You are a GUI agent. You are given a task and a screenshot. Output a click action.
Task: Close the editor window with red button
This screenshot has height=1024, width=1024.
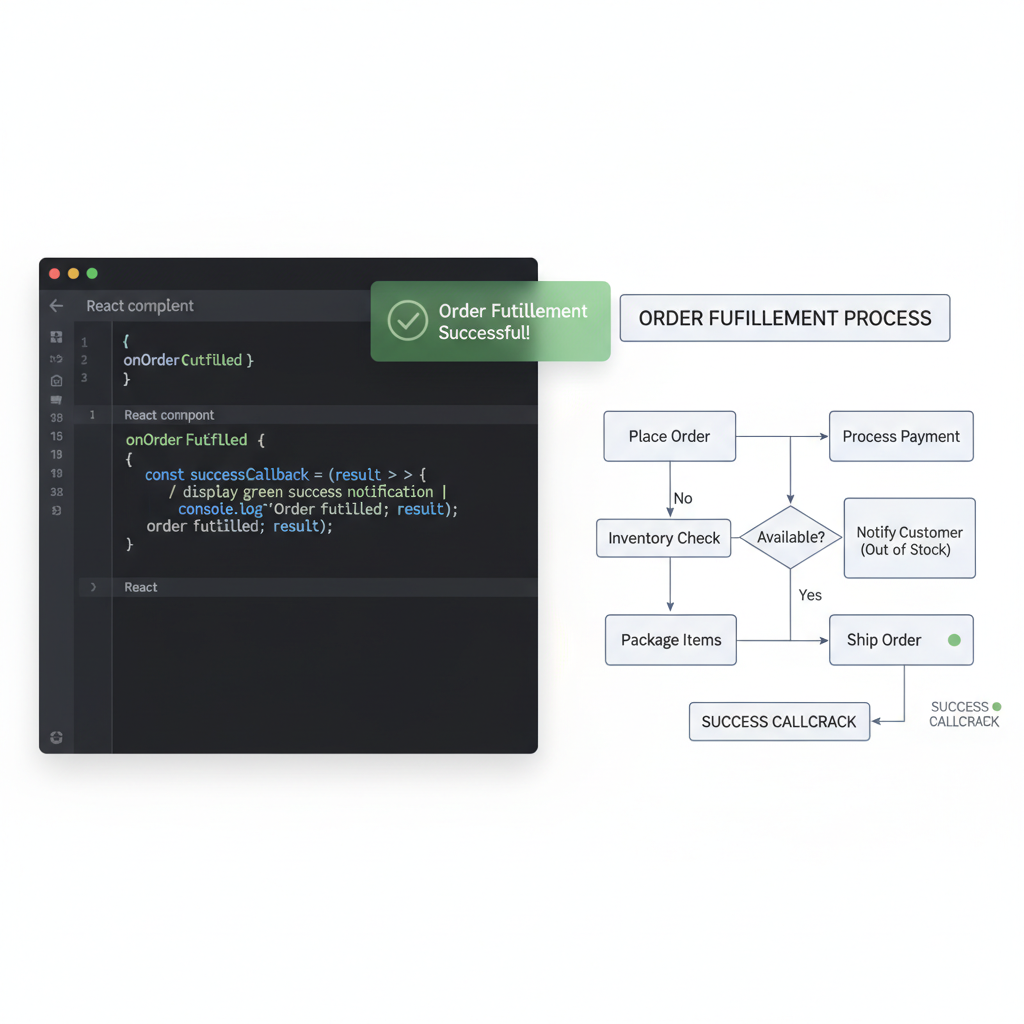point(55,274)
